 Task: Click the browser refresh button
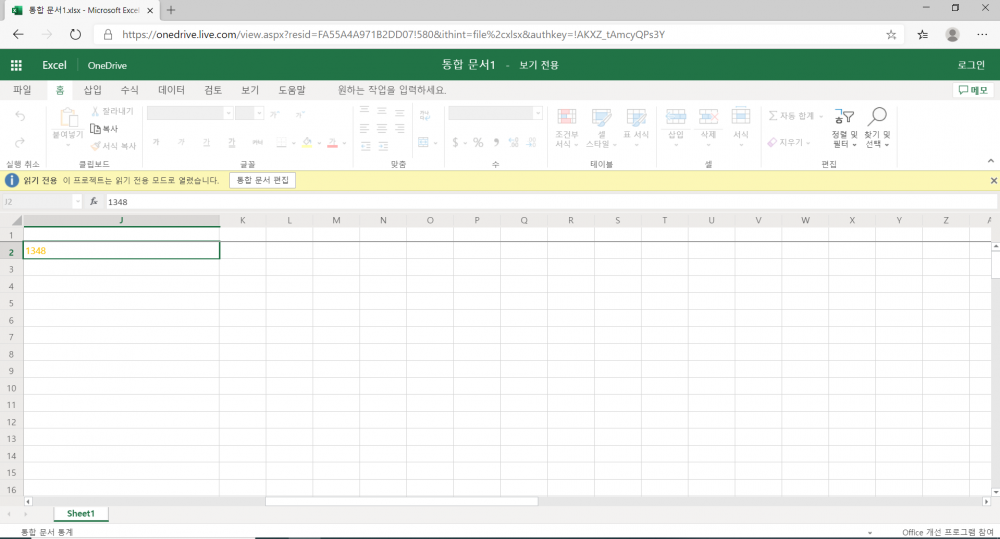pyautogui.click(x=75, y=34)
